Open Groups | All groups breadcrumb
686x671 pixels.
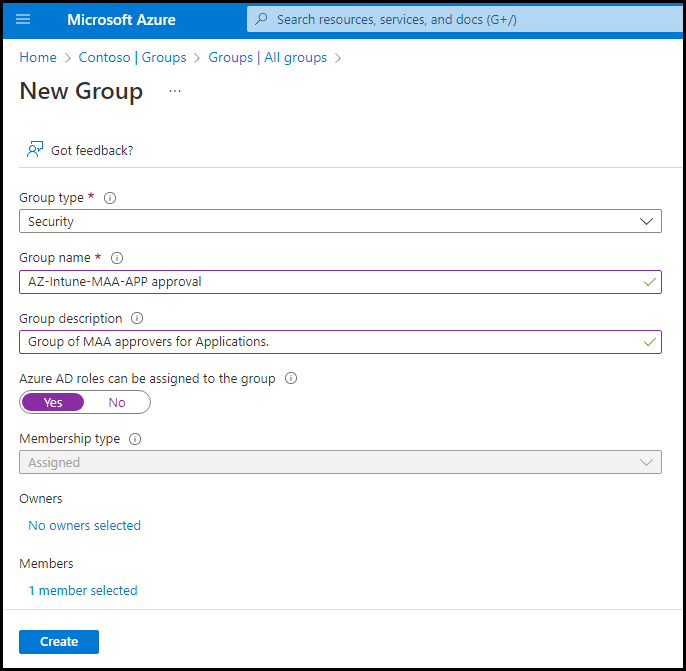tap(267, 58)
